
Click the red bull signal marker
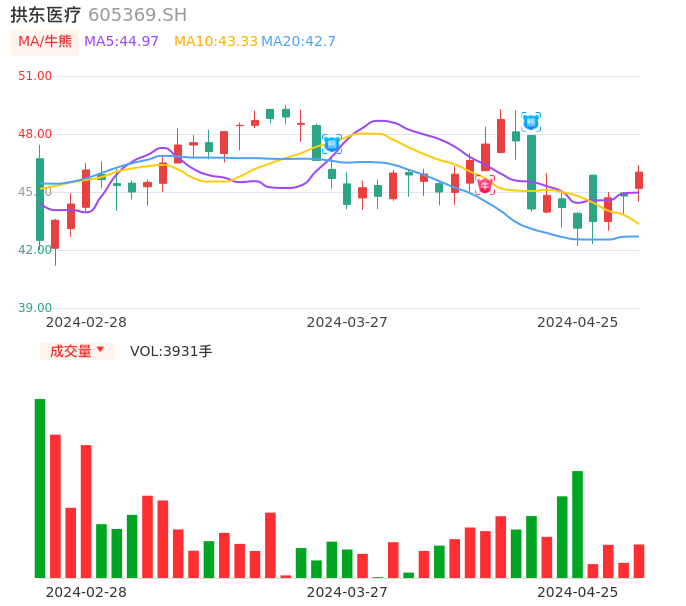pos(485,185)
